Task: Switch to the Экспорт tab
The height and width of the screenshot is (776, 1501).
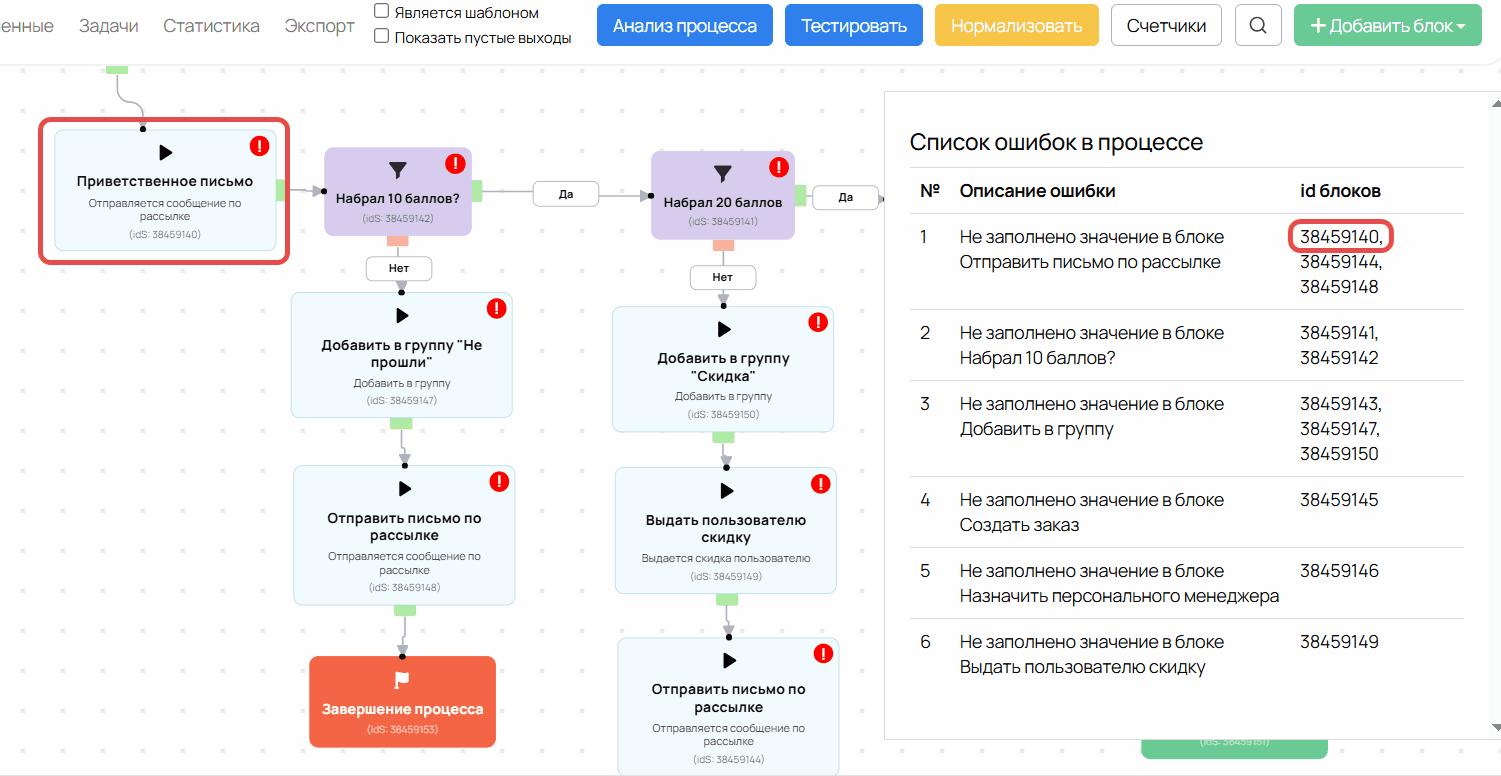Action: [x=319, y=26]
